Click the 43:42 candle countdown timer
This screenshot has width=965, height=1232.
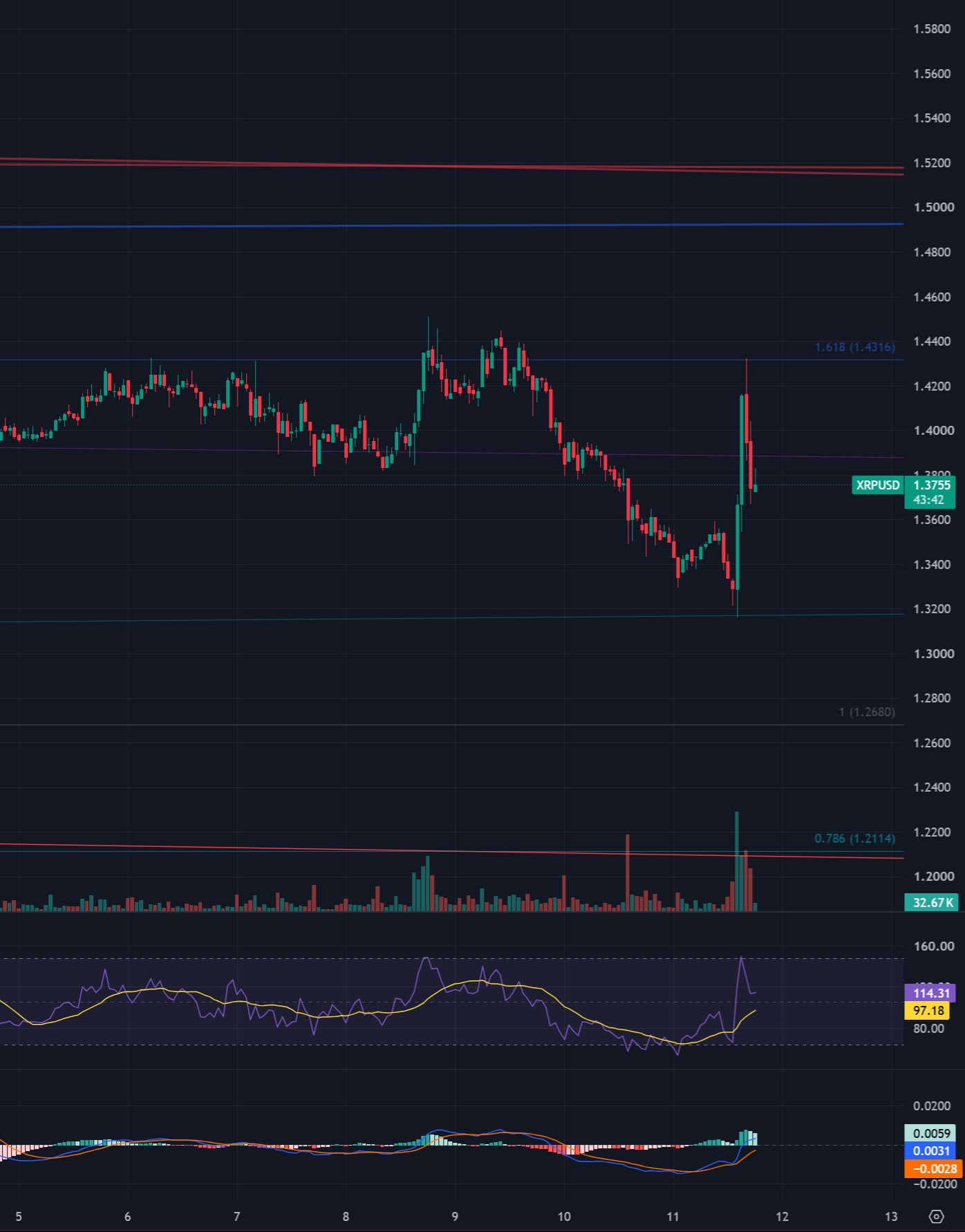(x=928, y=500)
